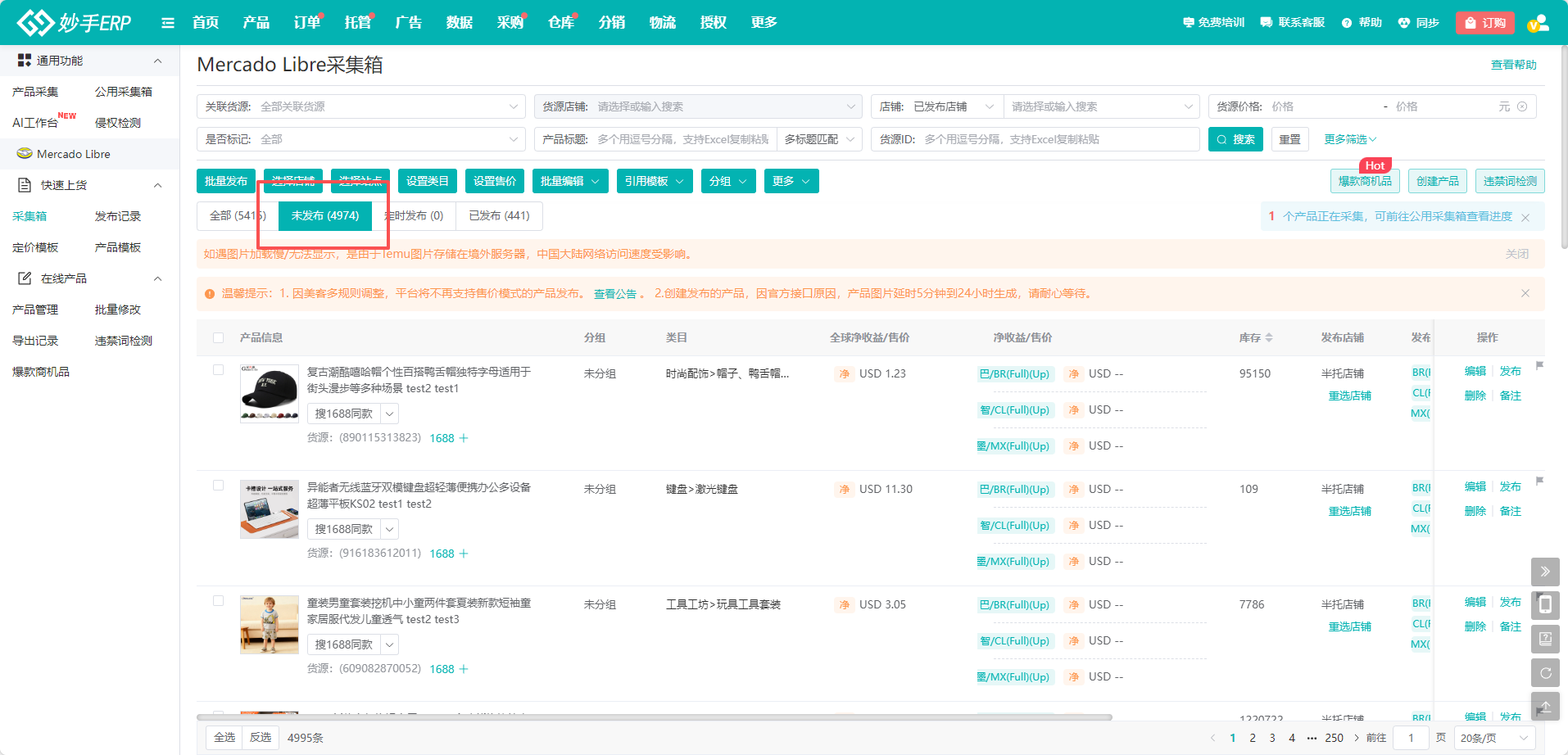Screen dimensions: 1568x755
Task: Open the 引用模板 dropdown button
Action: pos(655,181)
